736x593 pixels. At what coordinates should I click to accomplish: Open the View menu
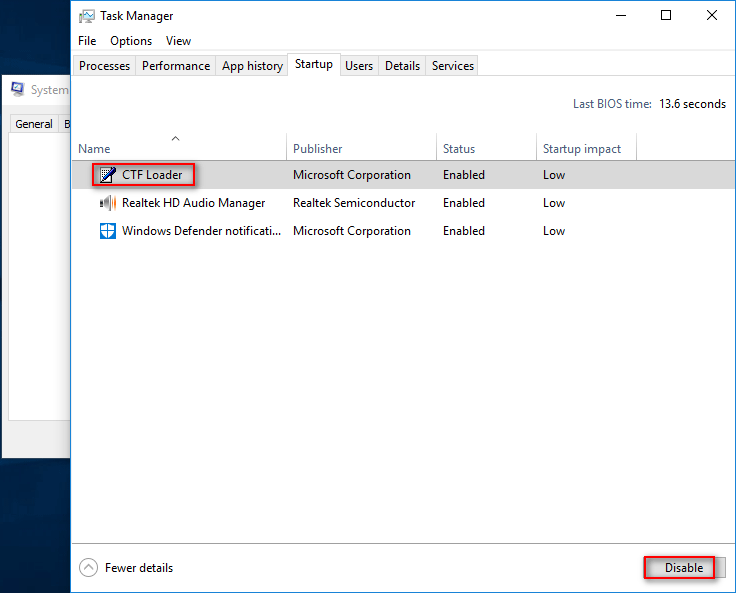pyautogui.click(x=178, y=41)
